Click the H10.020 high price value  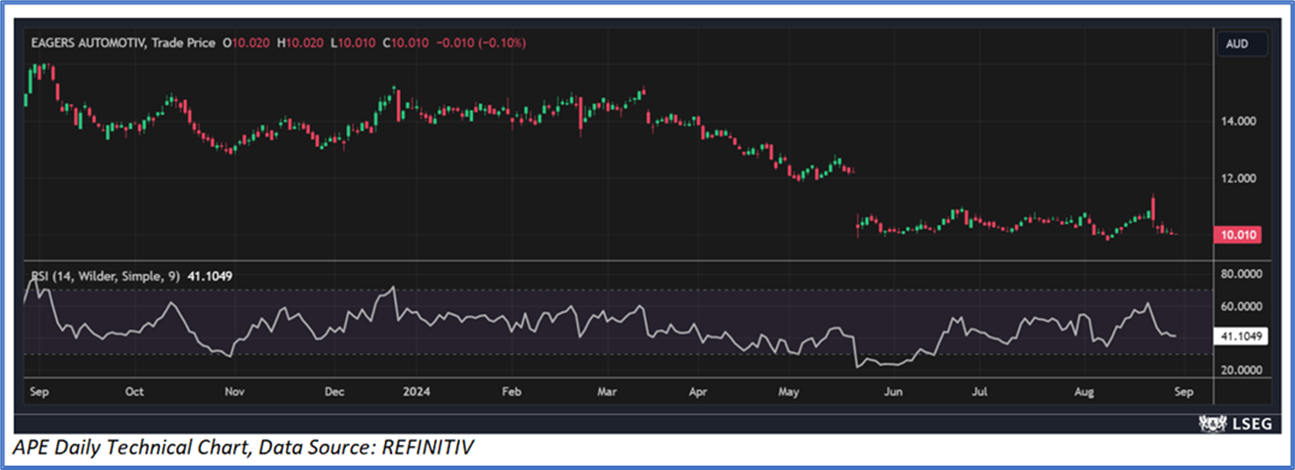pos(301,43)
